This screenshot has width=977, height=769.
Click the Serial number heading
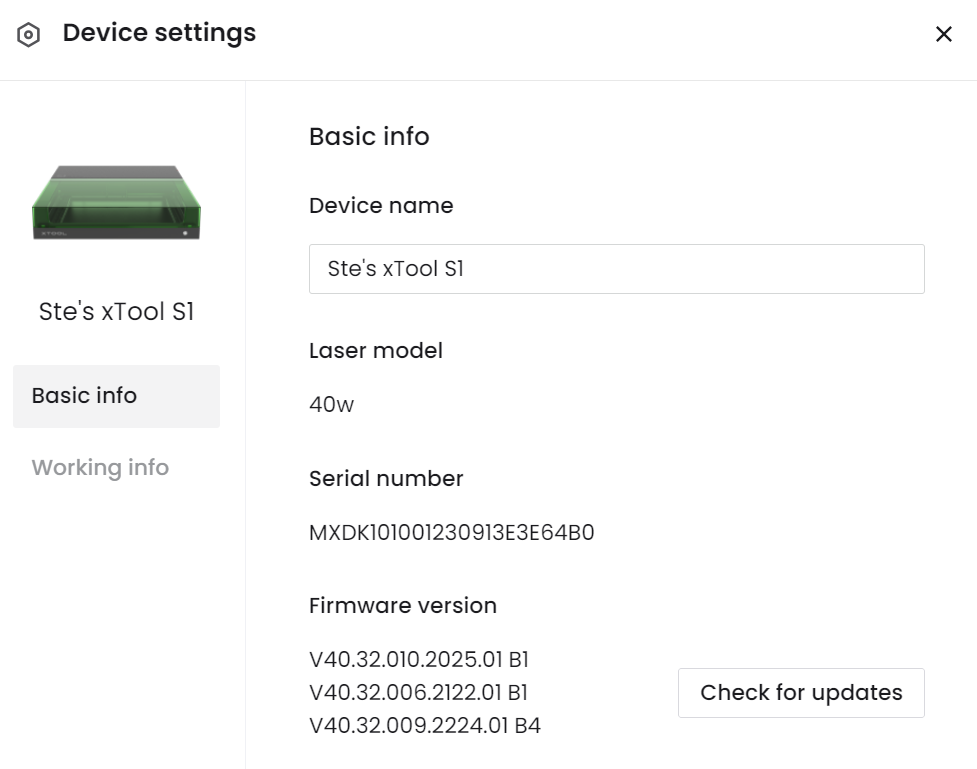pyautogui.click(x=386, y=479)
